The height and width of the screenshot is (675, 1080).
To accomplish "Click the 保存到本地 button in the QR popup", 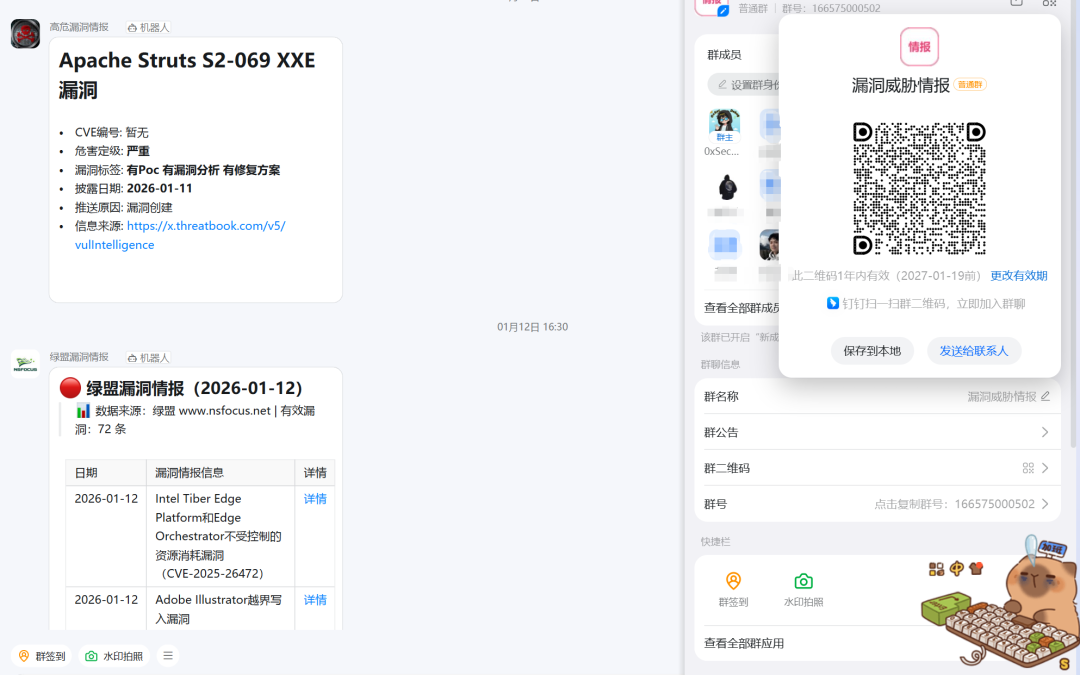I will (x=871, y=351).
